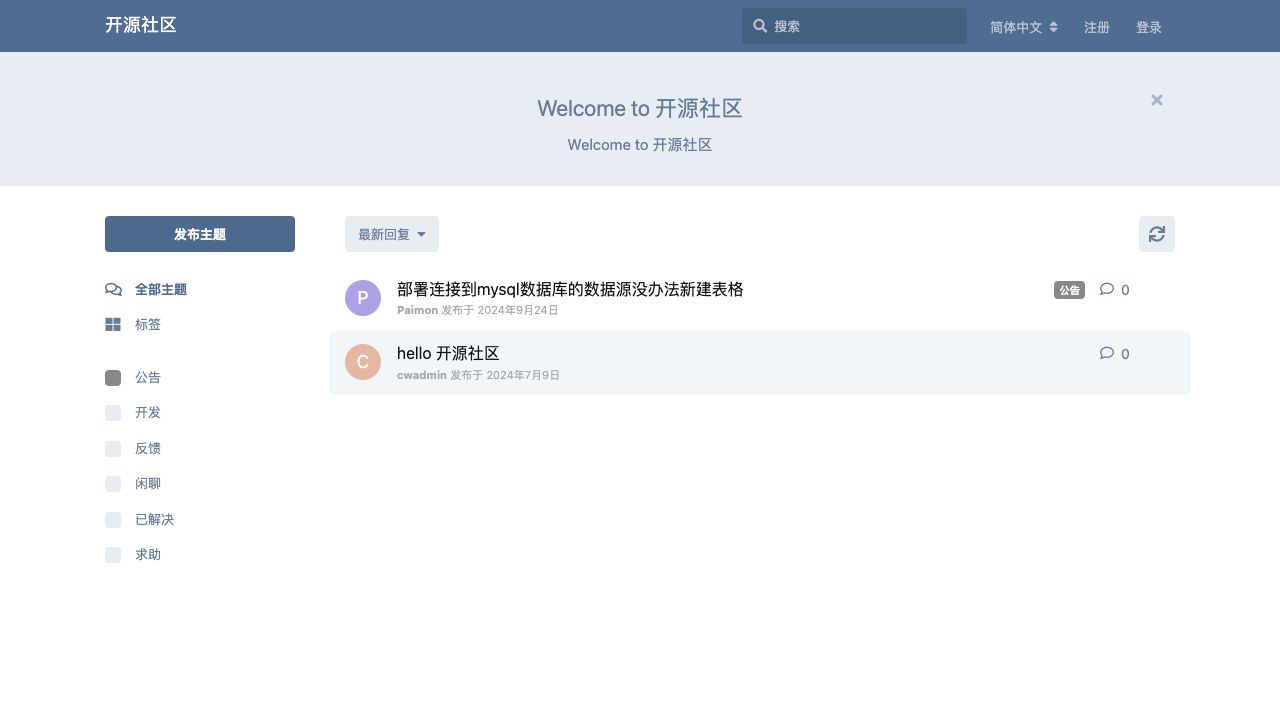Click cwadmin's orange avatar icon
The height and width of the screenshot is (720, 1280).
(363, 362)
